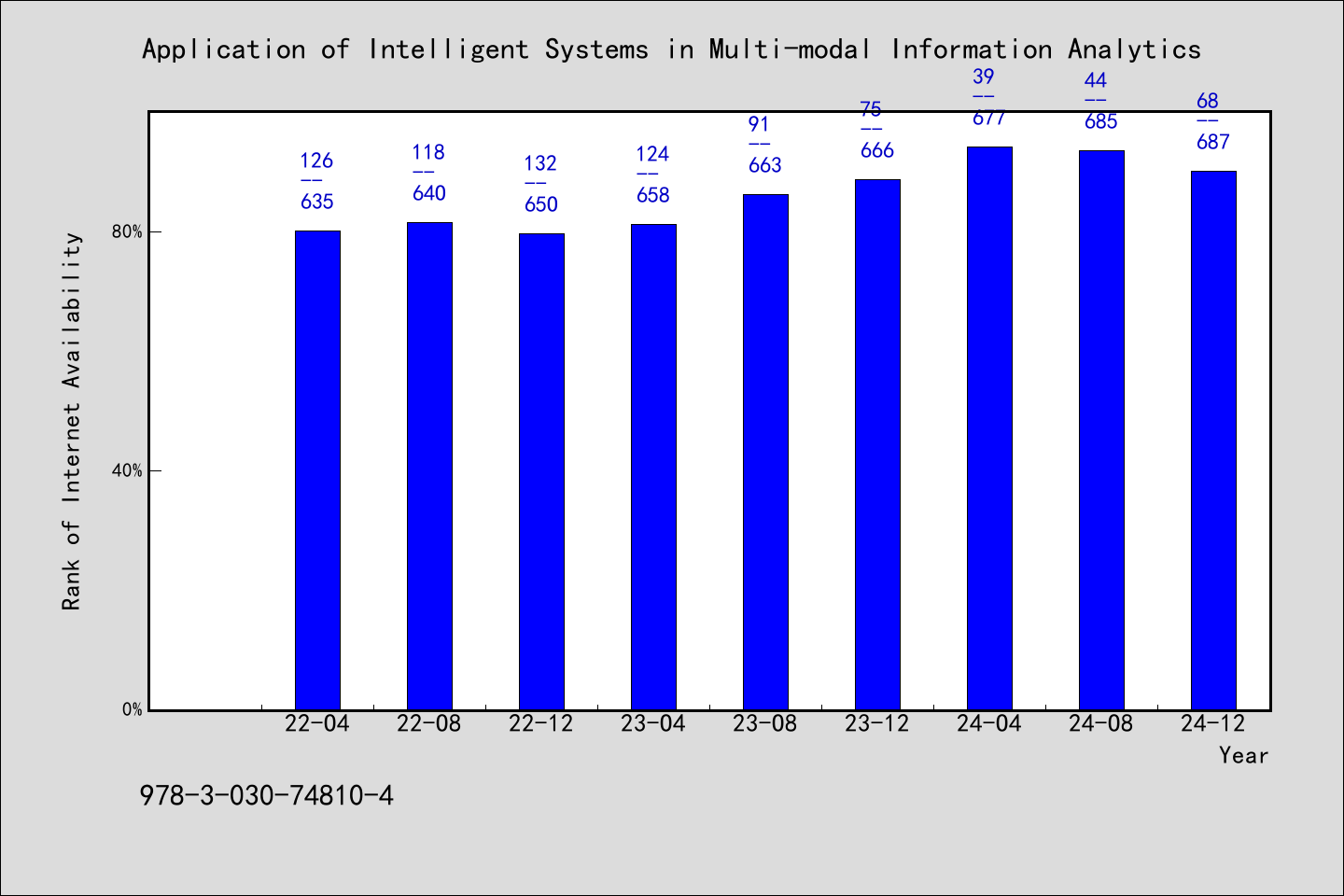1344x896 pixels.
Task: Click the data label '126' above 22-04
Action: tap(316, 161)
